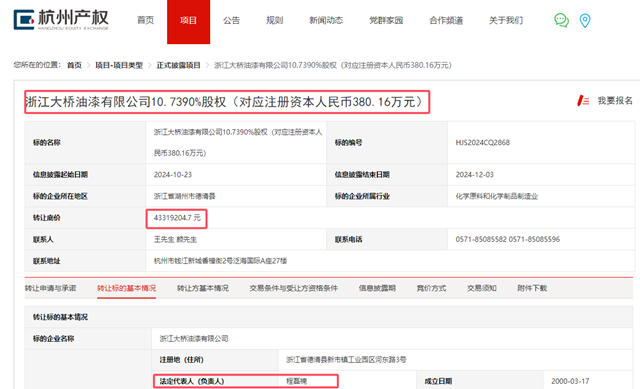Click the 联系地址 value 杭州市钱江新城

coord(220,261)
